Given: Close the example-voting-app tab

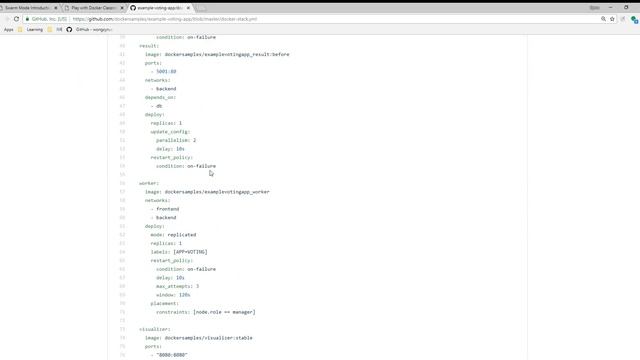Looking at the screenshot, I should click(x=188, y=8).
